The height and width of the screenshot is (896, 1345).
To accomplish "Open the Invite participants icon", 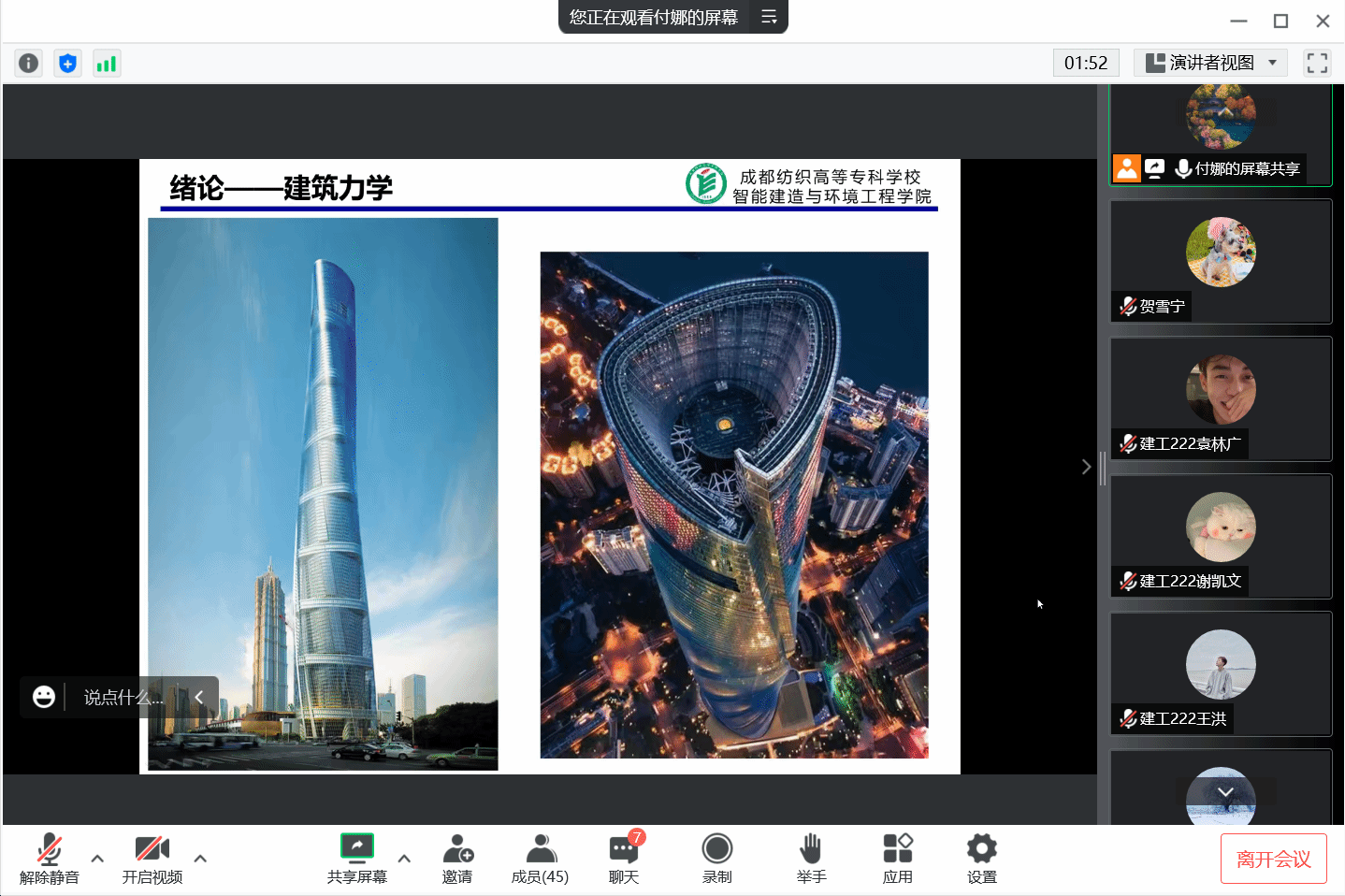I will tap(457, 859).
